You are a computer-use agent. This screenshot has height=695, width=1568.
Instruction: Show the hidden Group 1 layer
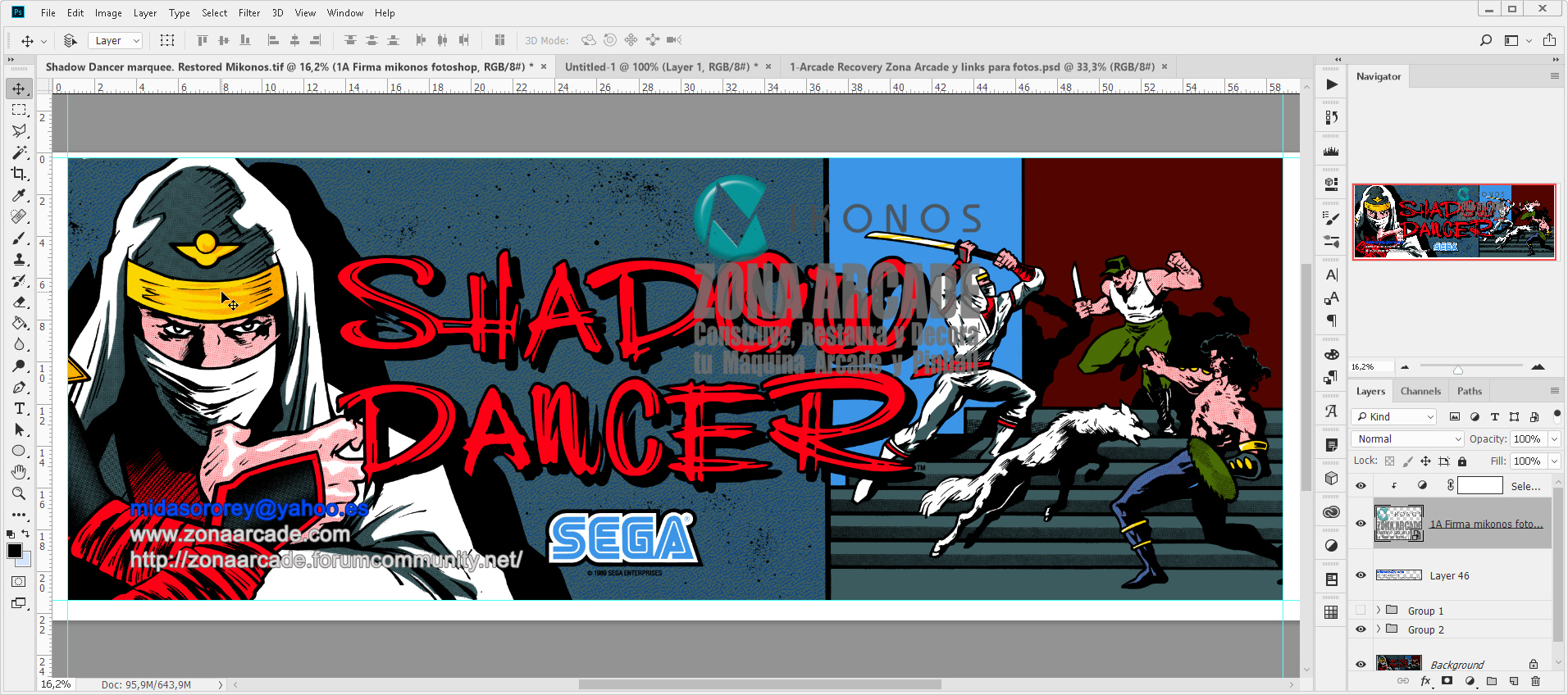(x=1361, y=611)
